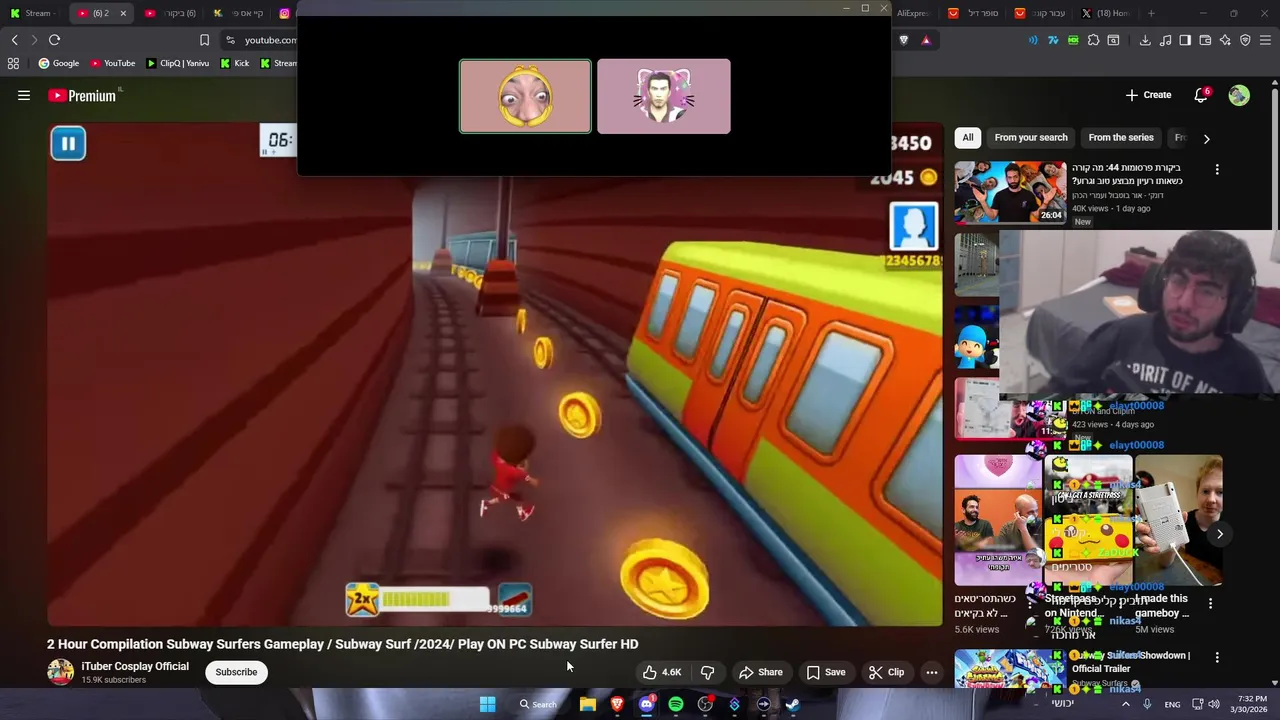
Task: Open Spotify from the taskbar
Action: coord(676,704)
